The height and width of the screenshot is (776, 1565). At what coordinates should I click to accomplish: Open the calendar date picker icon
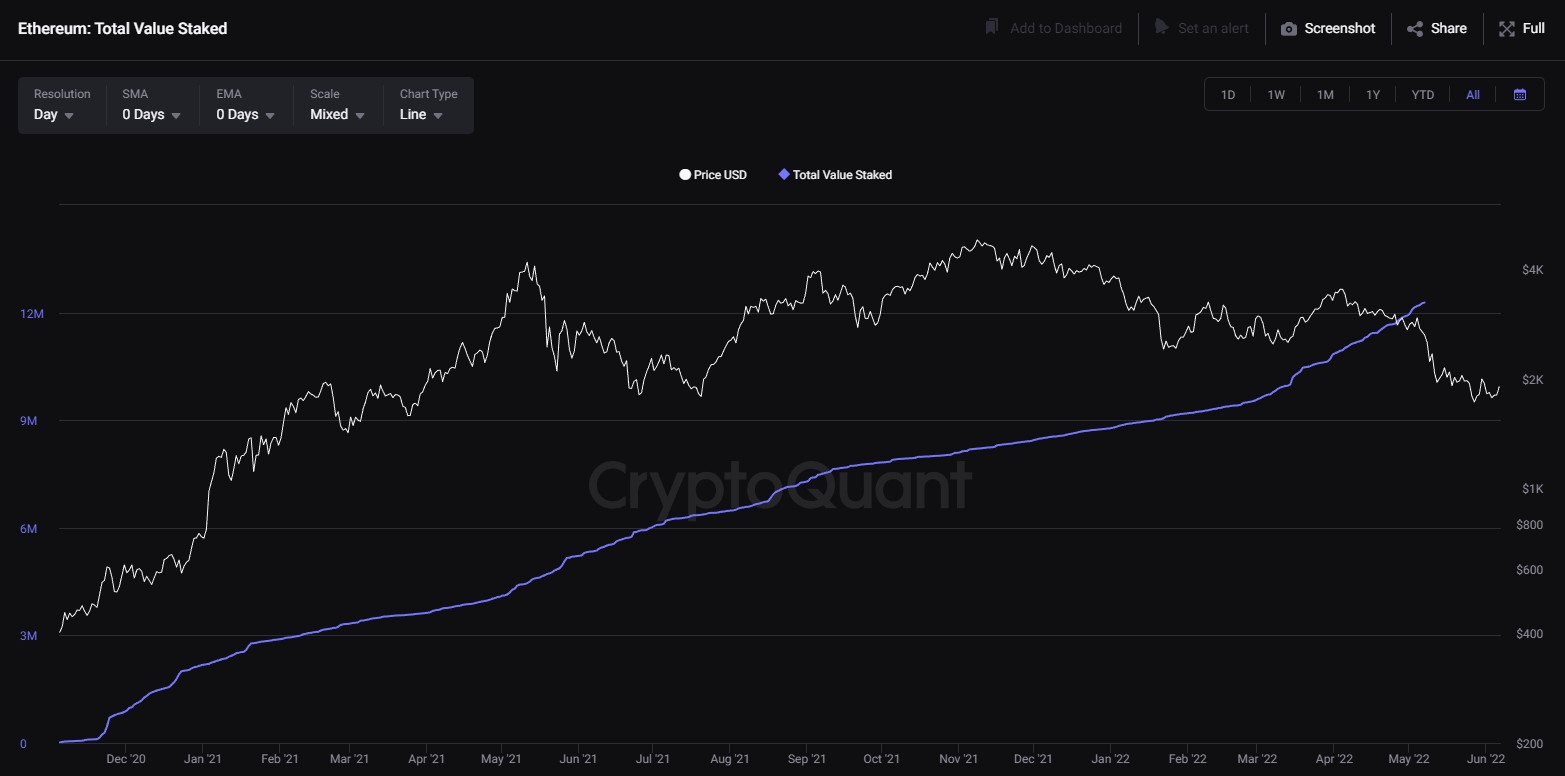(x=1520, y=94)
